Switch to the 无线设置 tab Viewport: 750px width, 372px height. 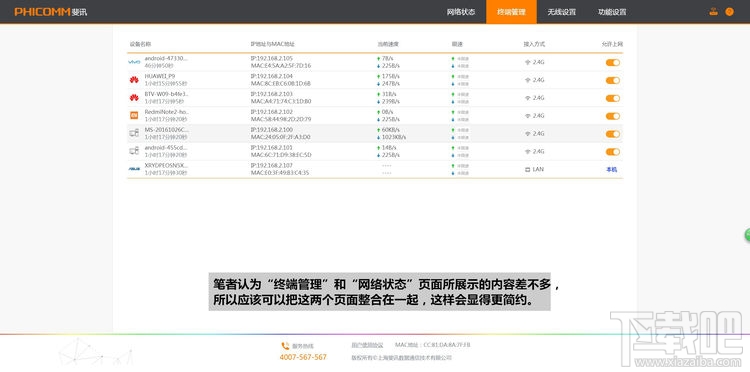(x=562, y=12)
